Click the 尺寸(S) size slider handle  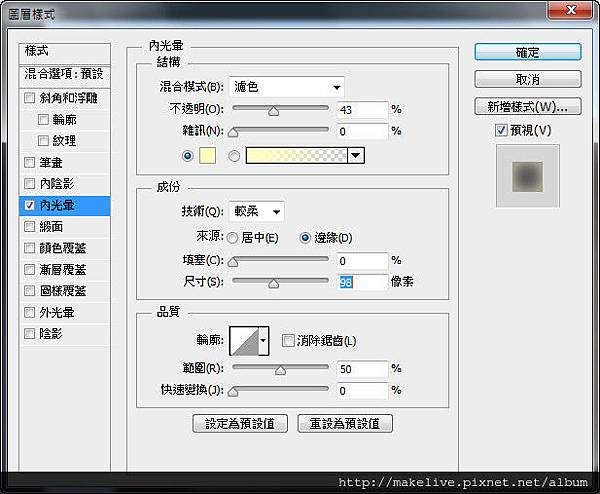(274, 283)
